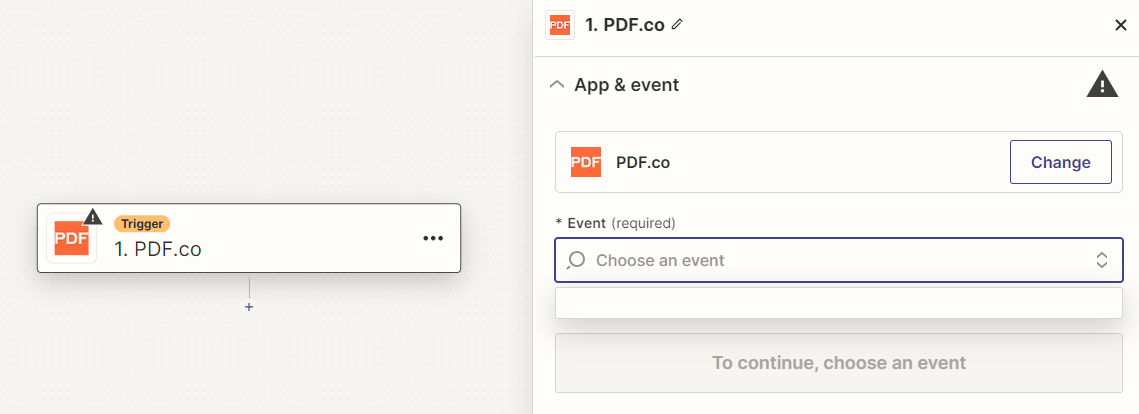Click the PDF.co logo beside the Change button
1139x414 pixels.
(x=586, y=162)
